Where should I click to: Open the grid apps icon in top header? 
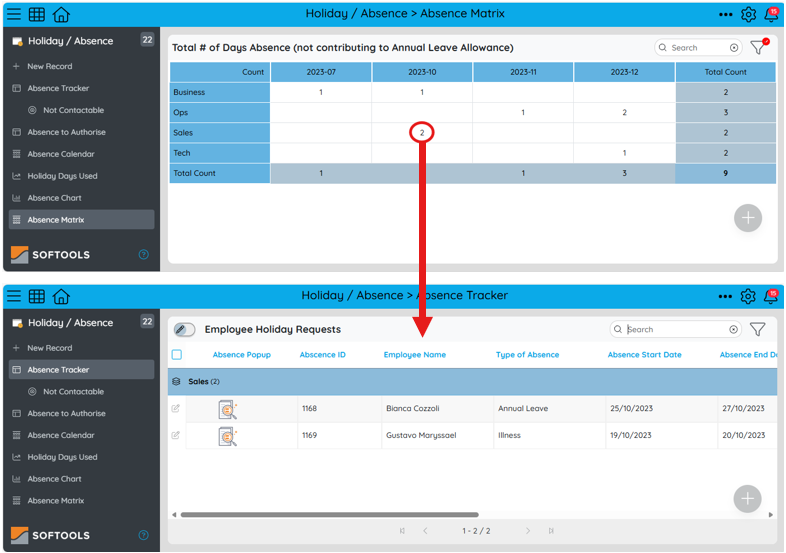[x=37, y=14]
